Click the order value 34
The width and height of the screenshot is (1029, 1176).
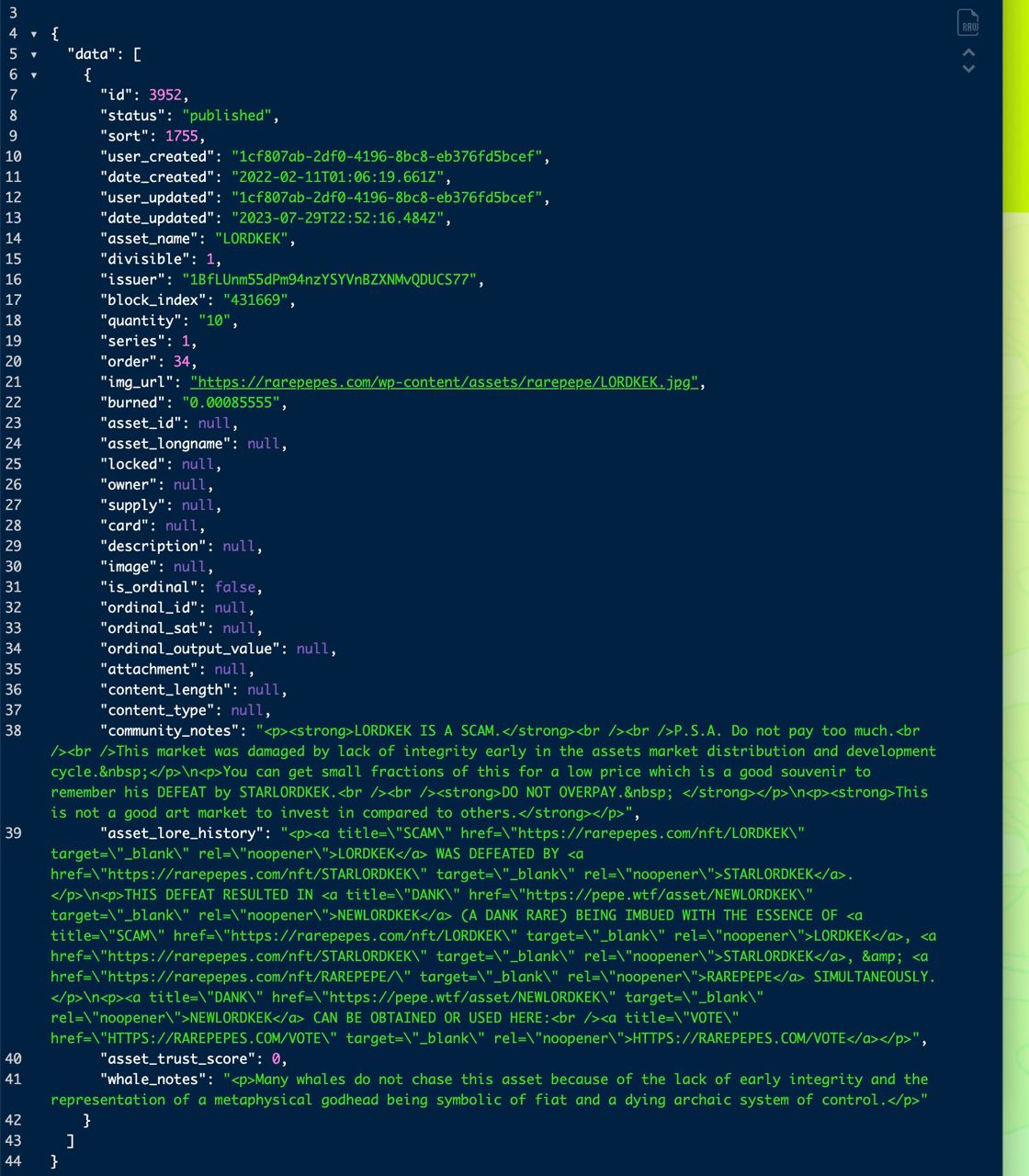[182, 362]
